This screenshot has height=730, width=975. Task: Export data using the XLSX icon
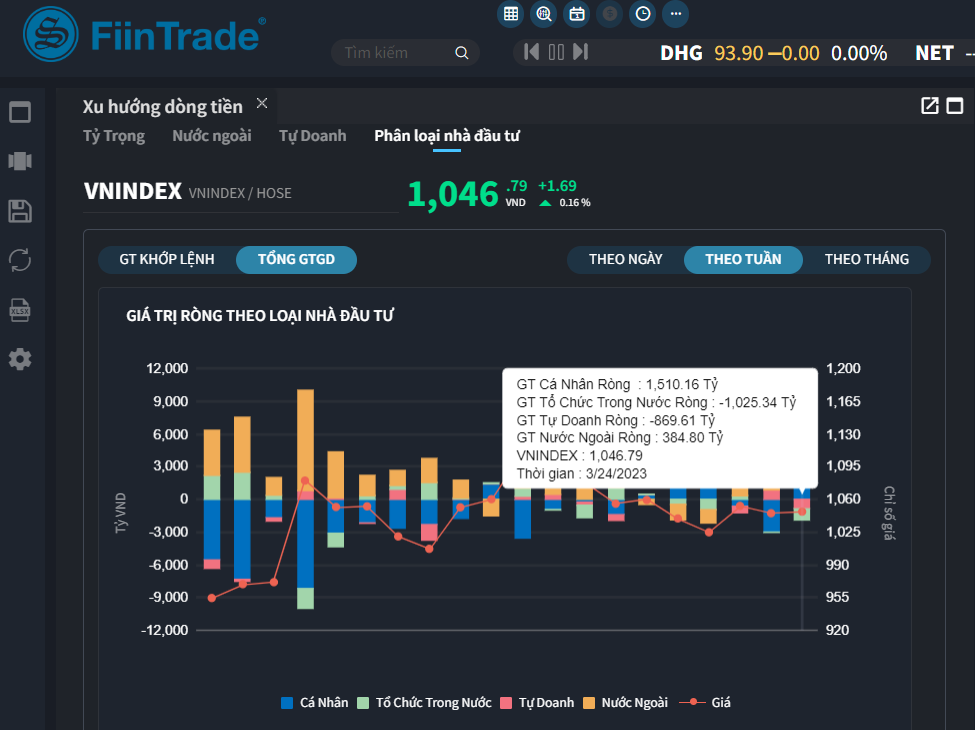20,310
